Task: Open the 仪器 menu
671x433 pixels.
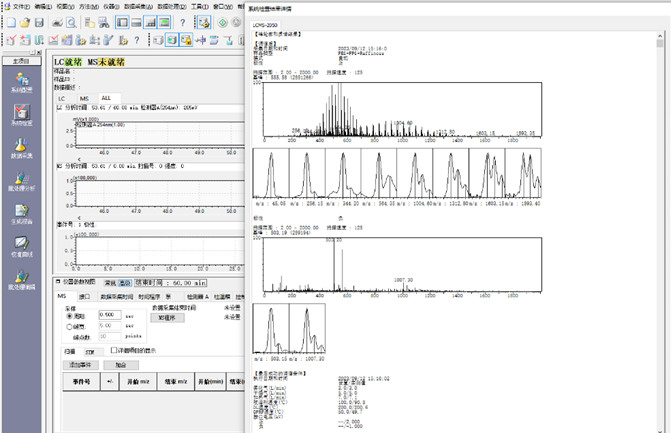Action: tap(111, 6)
